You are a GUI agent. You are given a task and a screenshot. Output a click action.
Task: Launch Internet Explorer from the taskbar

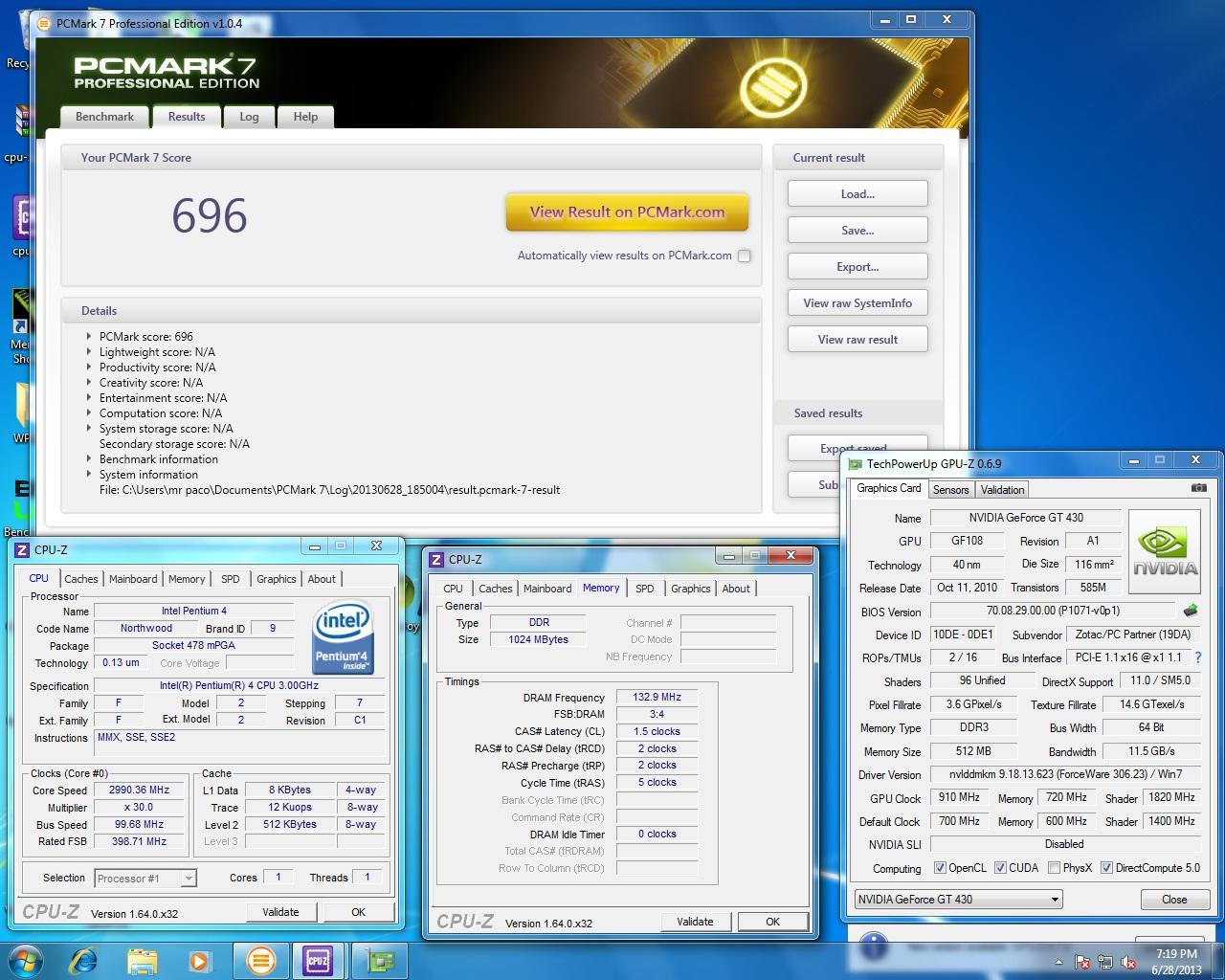(x=84, y=960)
